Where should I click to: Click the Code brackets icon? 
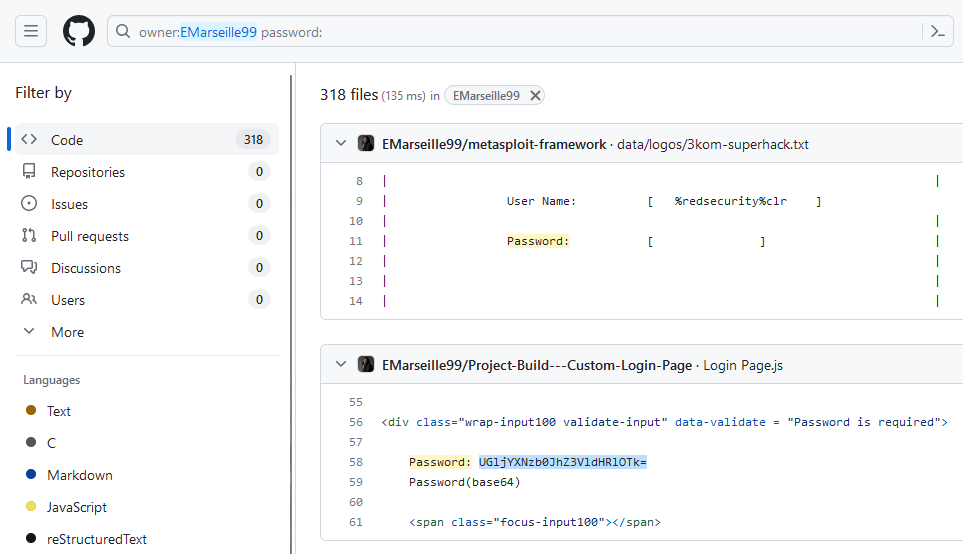(x=29, y=139)
